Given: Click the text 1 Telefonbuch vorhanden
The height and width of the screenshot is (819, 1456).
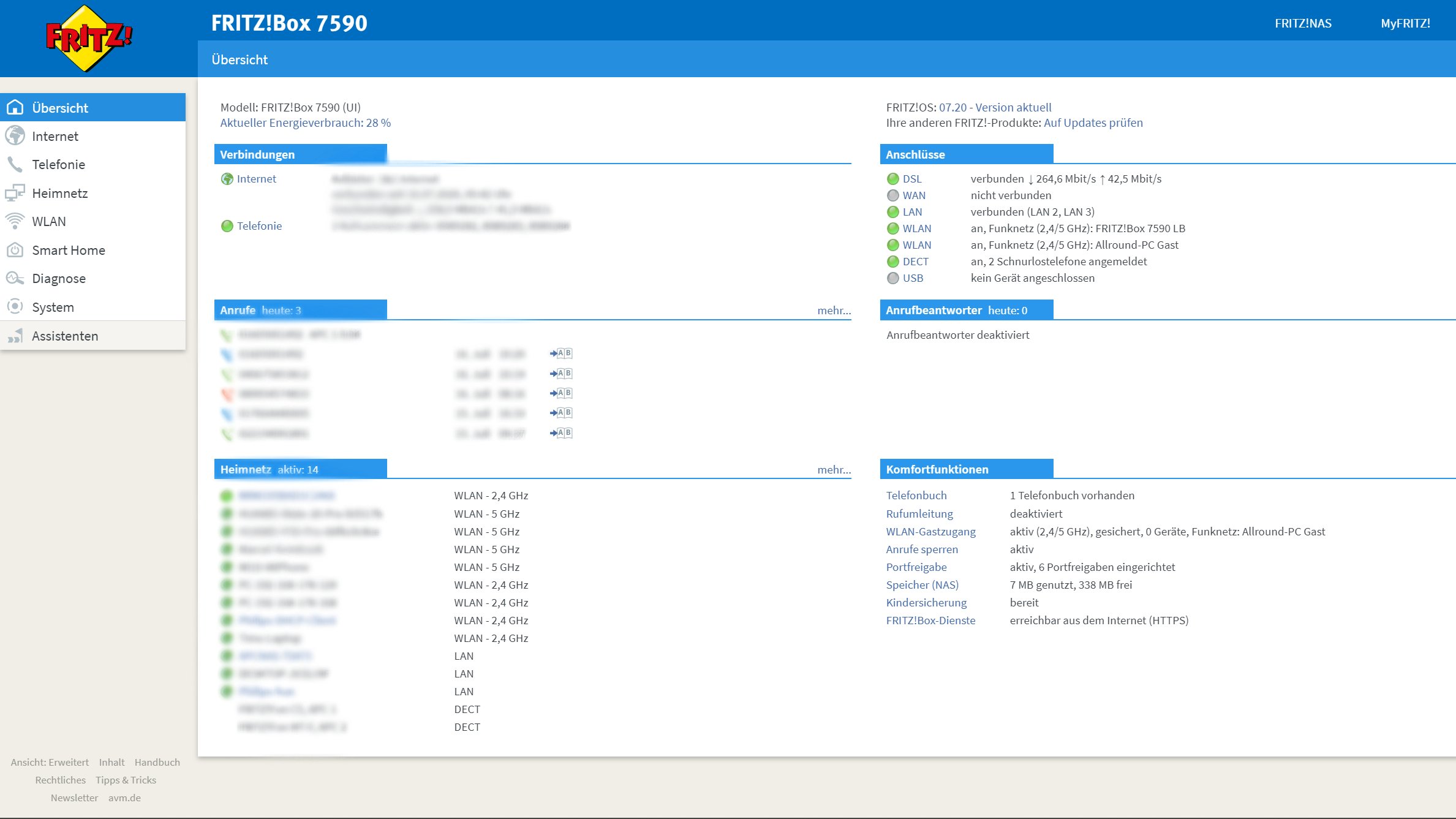Looking at the screenshot, I should 1072,496.
